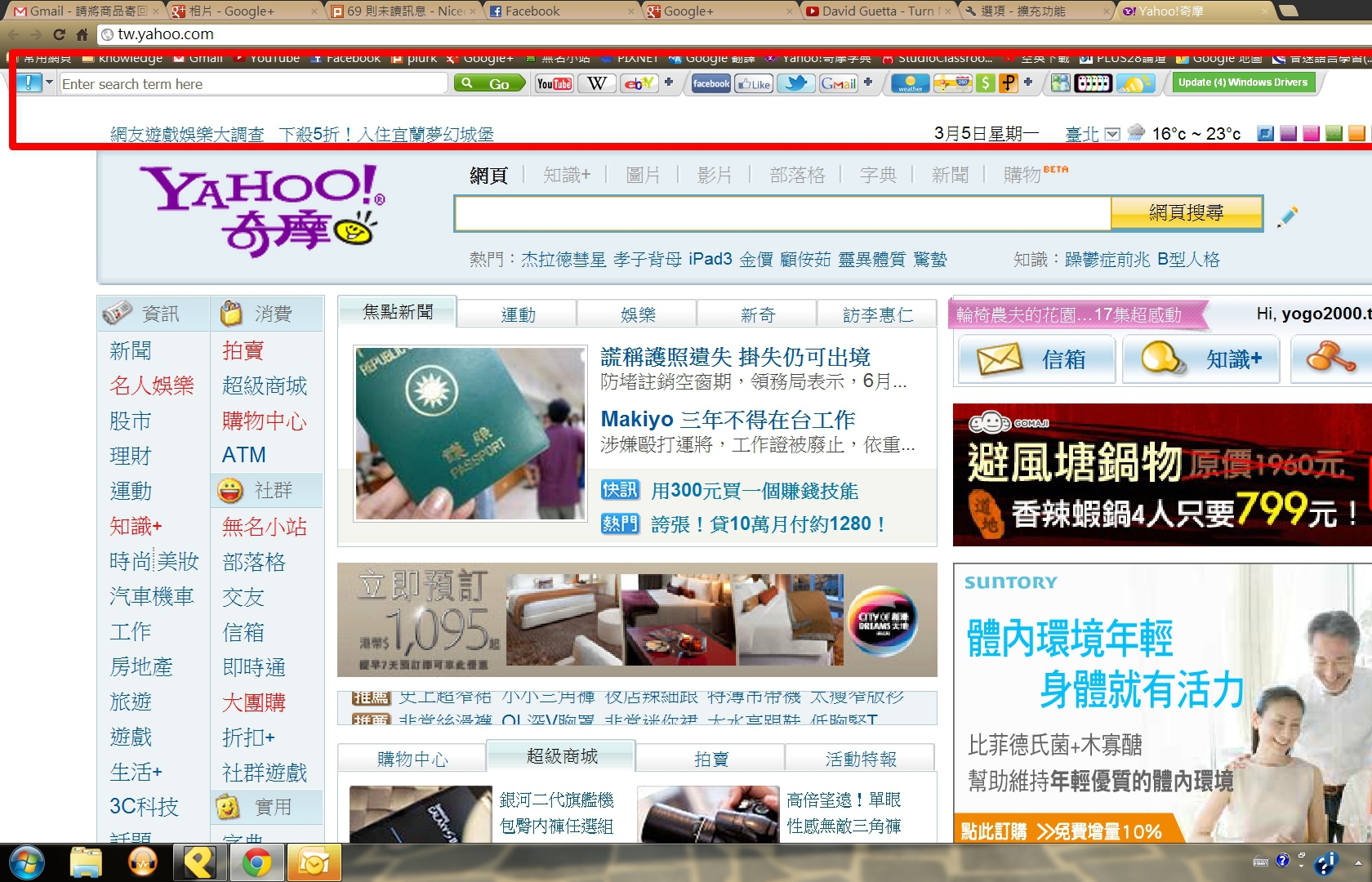
Task: Click the pencil icon beside search button
Action: pos(1287,216)
